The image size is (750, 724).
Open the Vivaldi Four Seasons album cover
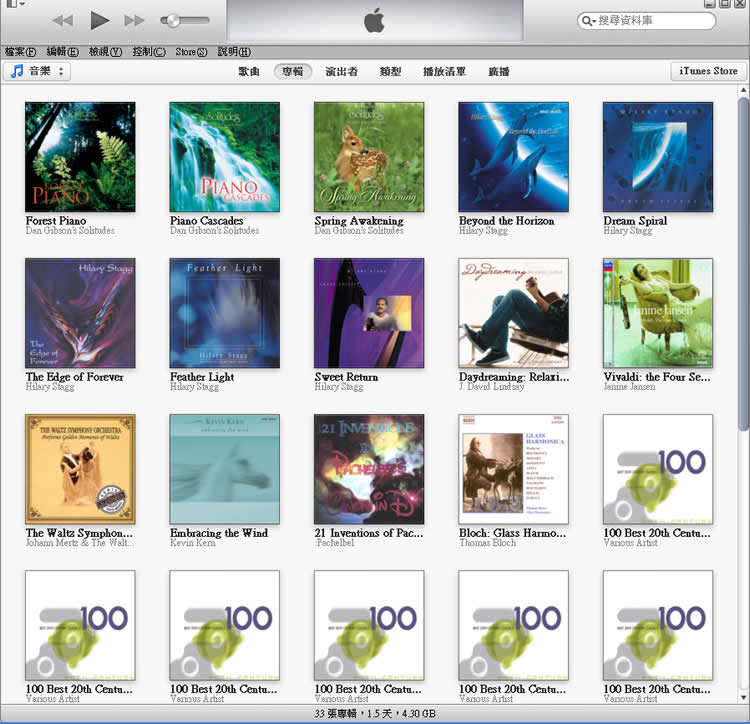pyautogui.click(x=658, y=313)
